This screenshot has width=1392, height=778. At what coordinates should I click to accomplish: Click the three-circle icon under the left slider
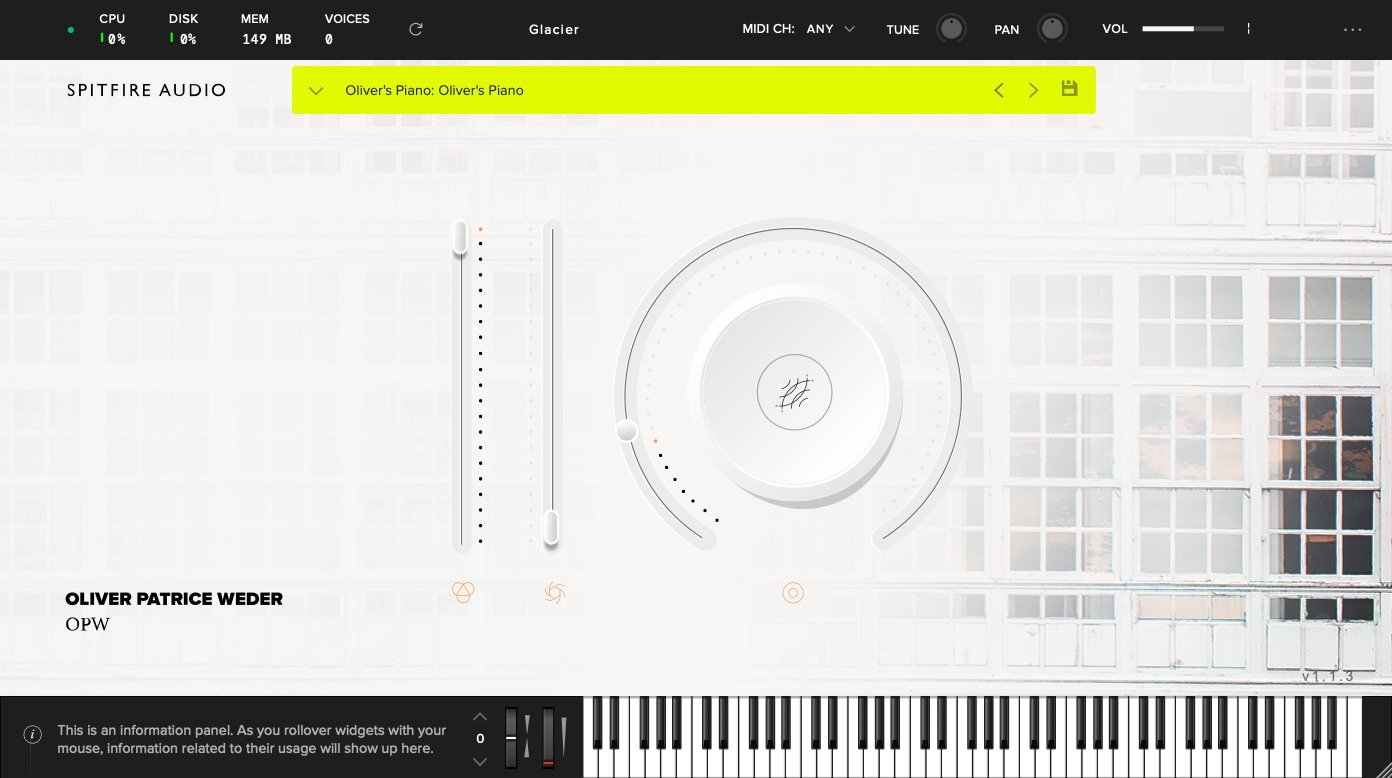(x=462, y=592)
